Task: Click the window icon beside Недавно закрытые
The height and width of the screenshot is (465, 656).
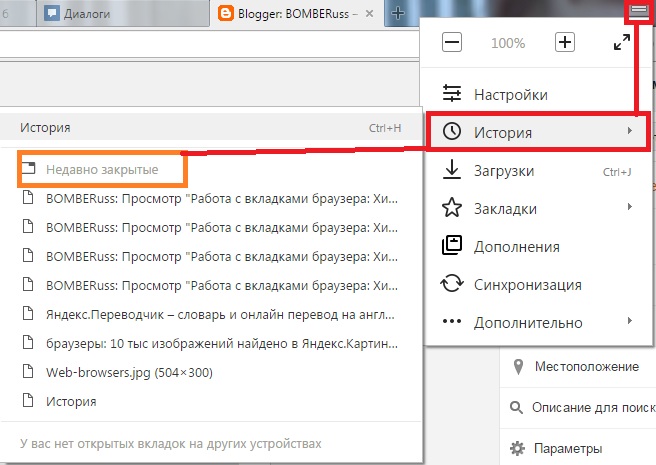Action: [x=28, y=168]
